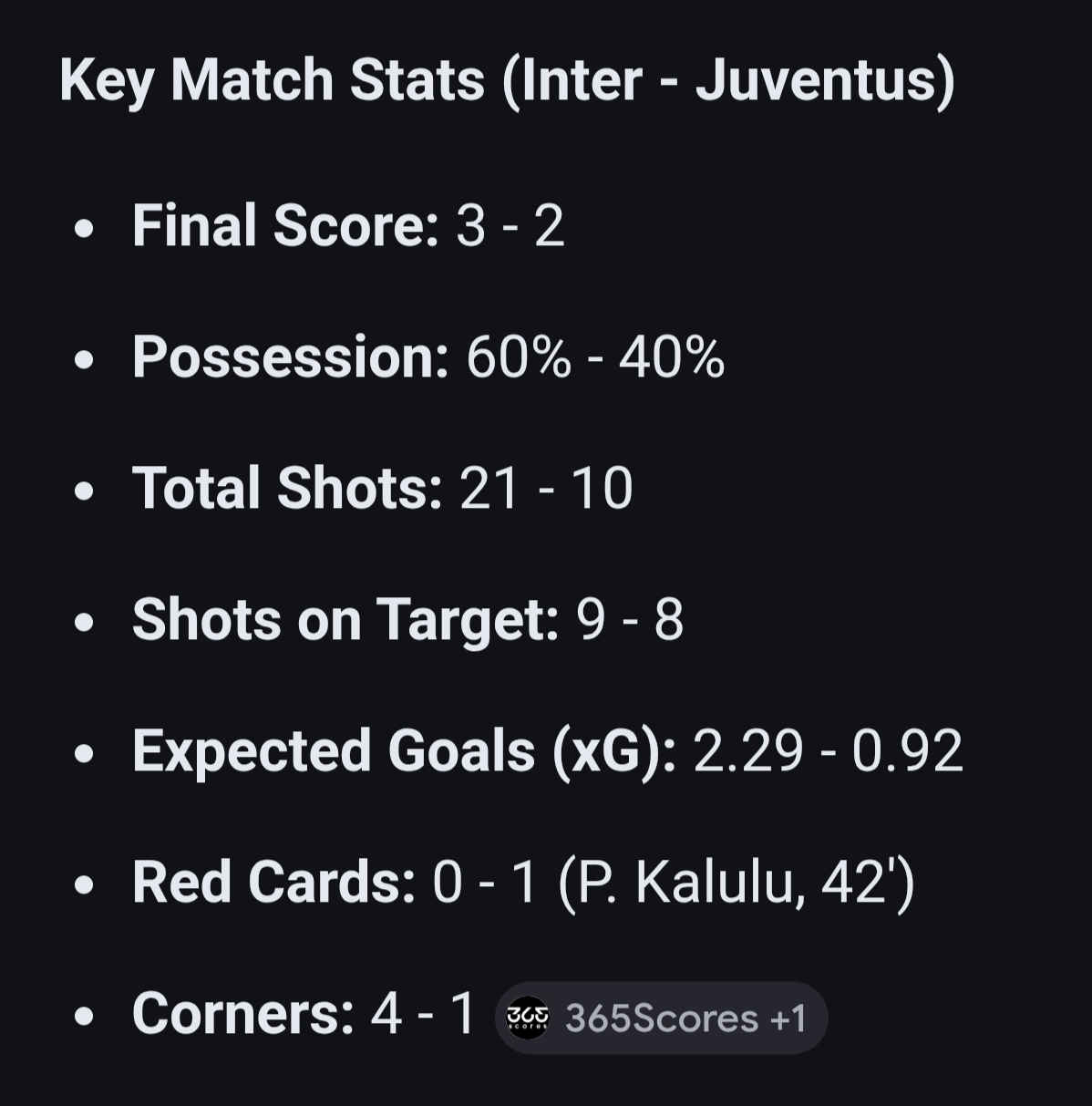This screenshot has height=1106, width=1092.
Task: Select the 21 - 10 shots value
Action: [546, 488]
